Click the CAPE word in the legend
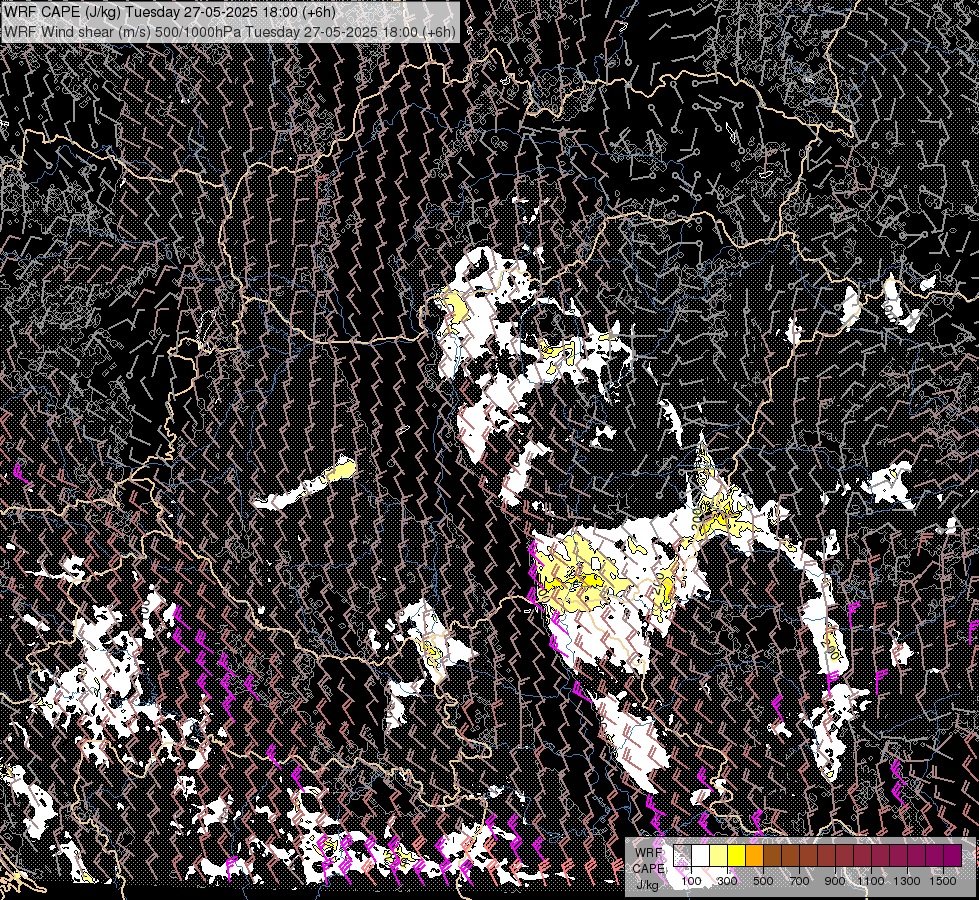 tap(648, 869)
